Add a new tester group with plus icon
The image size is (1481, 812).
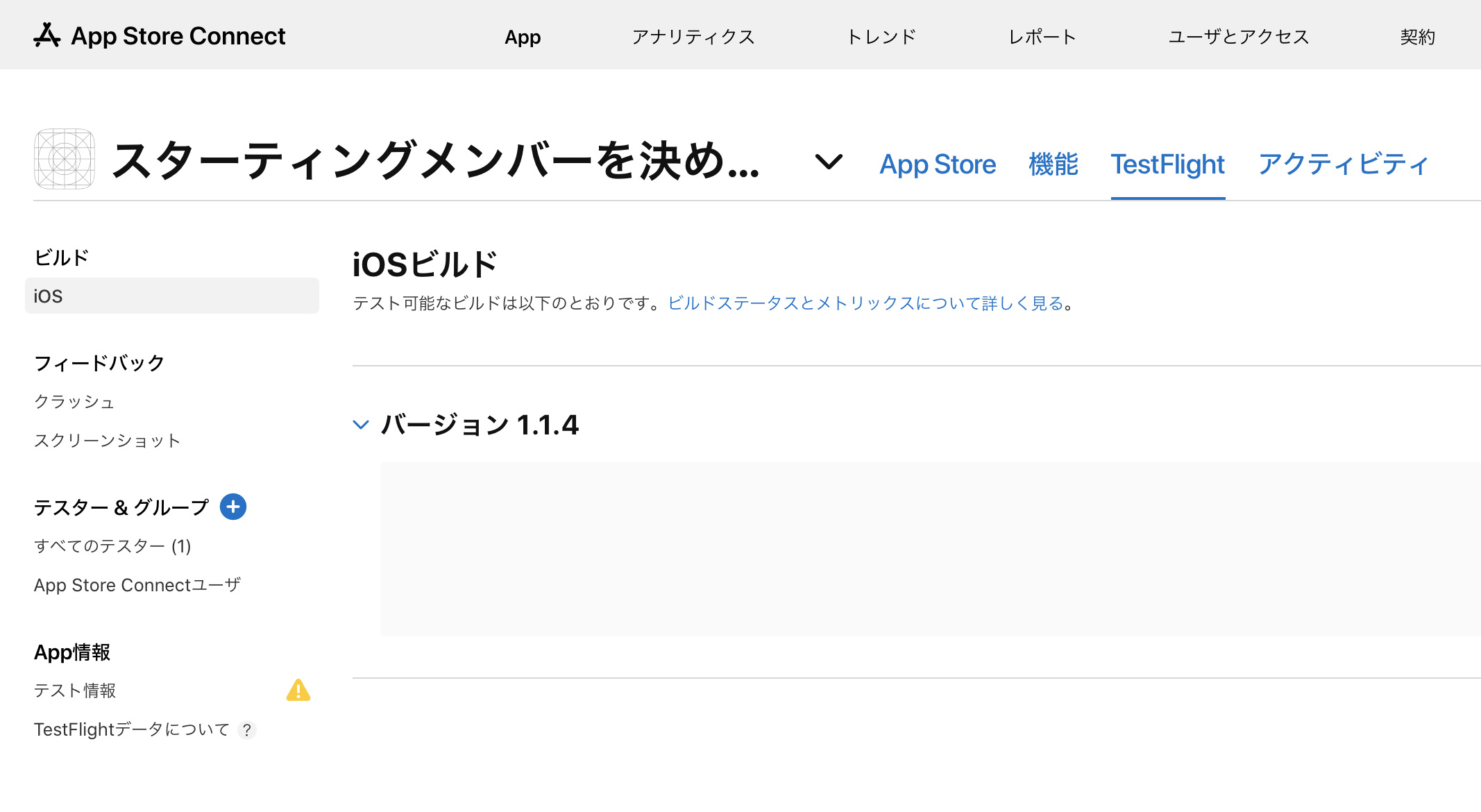[233, 507]
